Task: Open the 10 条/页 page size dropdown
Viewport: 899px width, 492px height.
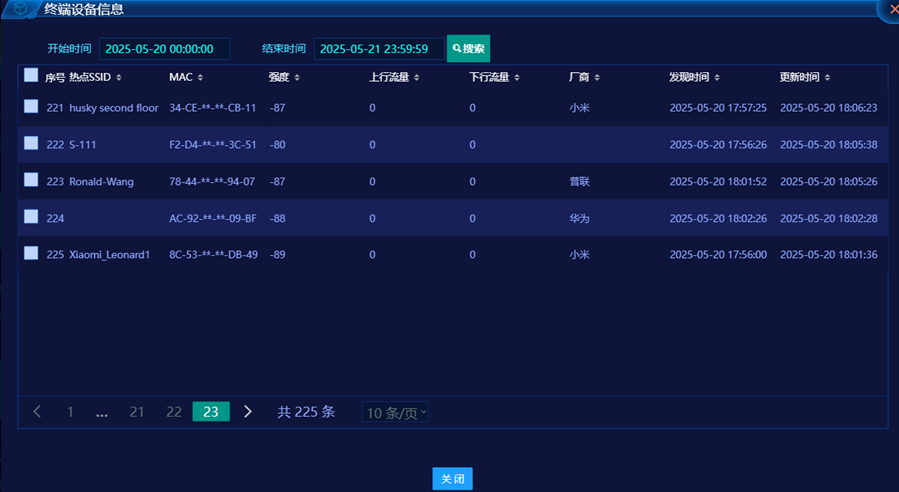Action: click(x=396, y=412)
